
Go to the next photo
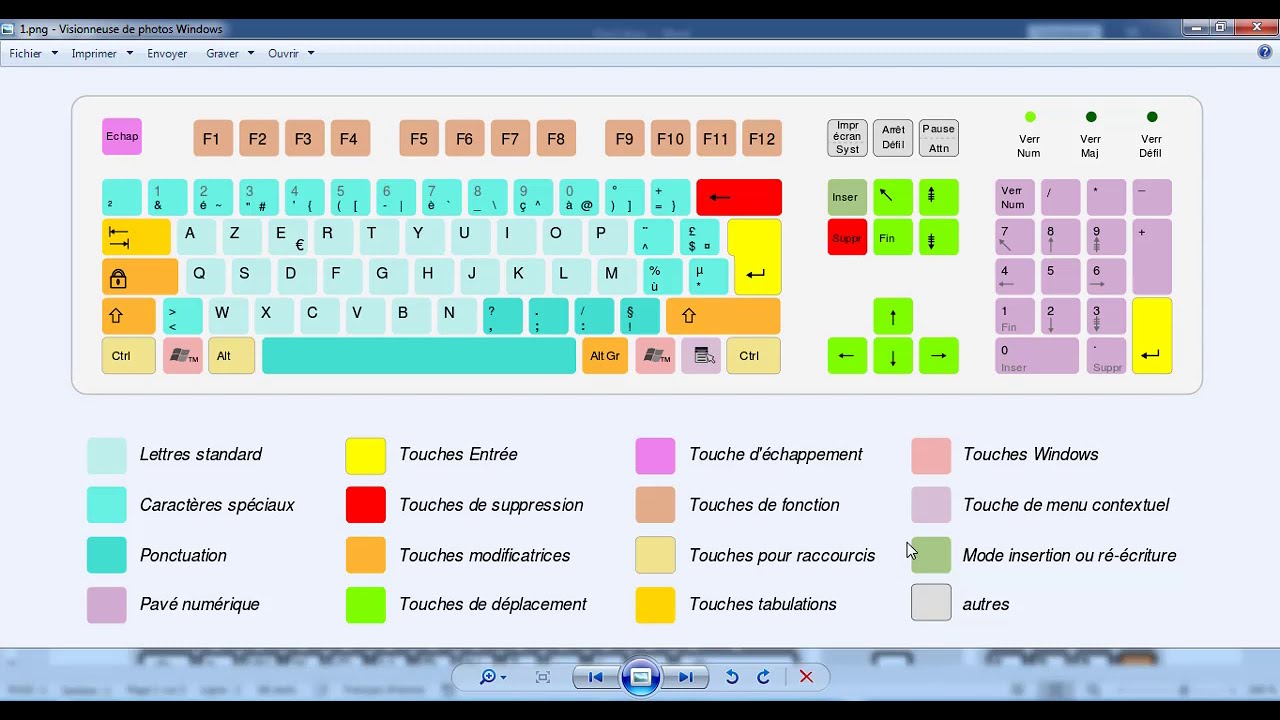[686, 677]
